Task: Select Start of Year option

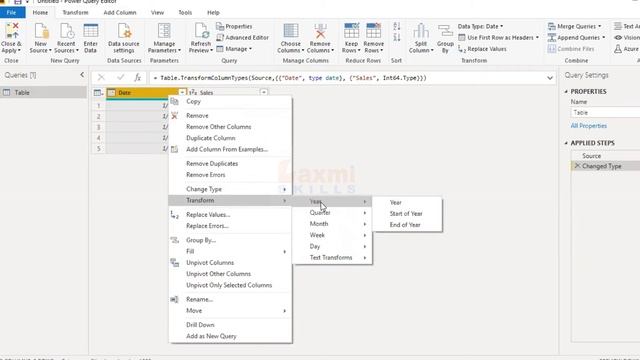Action: pyautogui.click(x=407, y=213)
